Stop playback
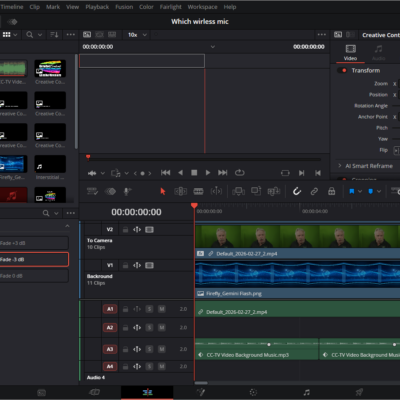400x400 pixels. 194,173
